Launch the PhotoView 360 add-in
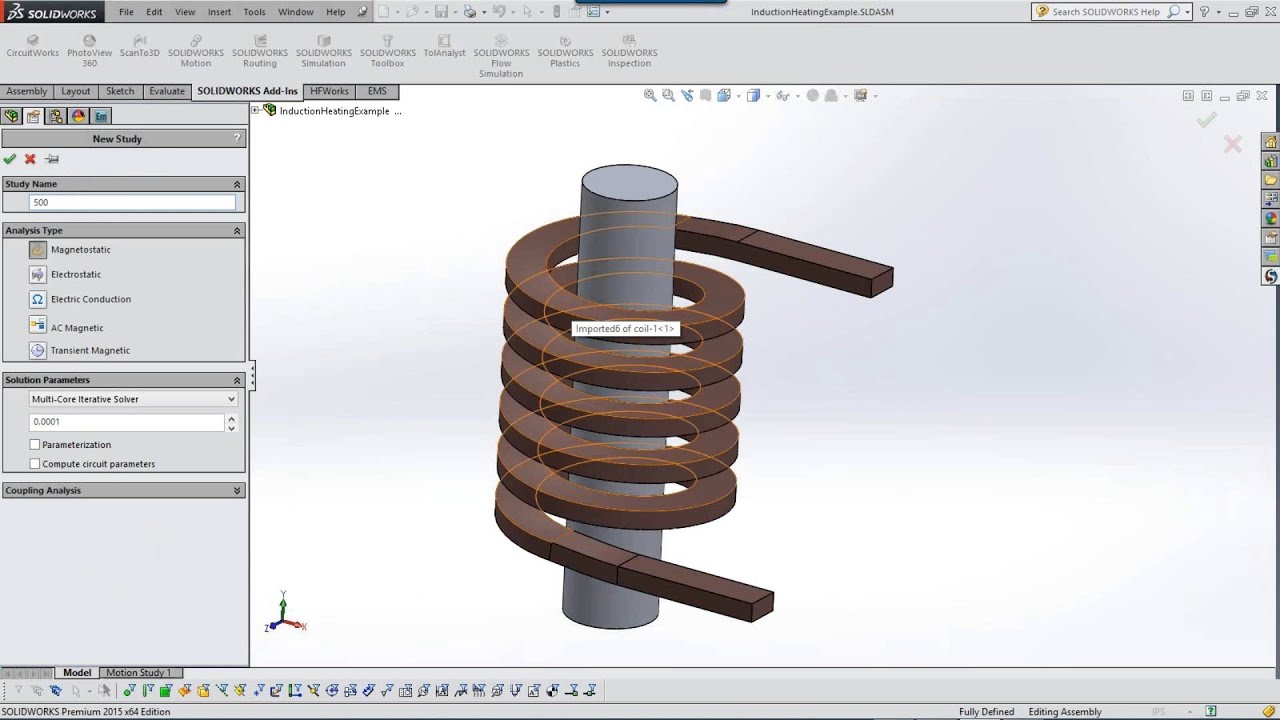This screenshot has width=1280, height=720. (89, 52)
